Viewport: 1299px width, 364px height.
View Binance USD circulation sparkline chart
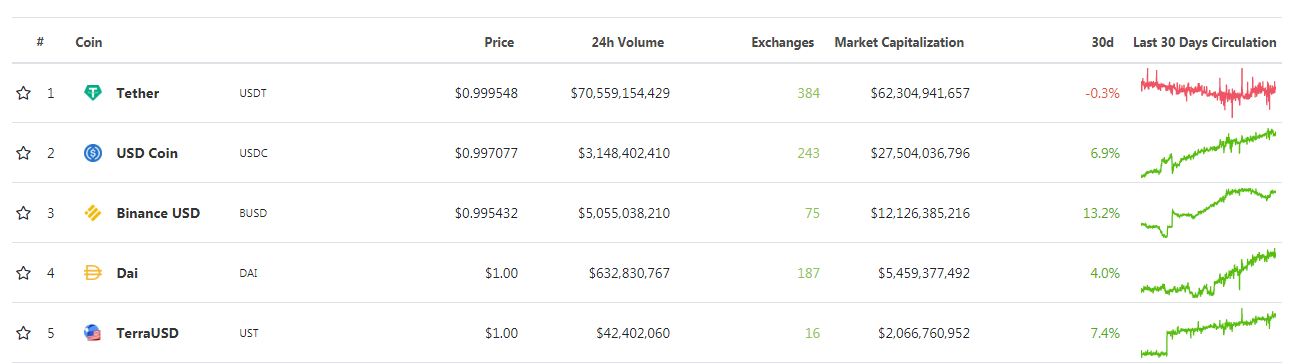pos(1208,213)
